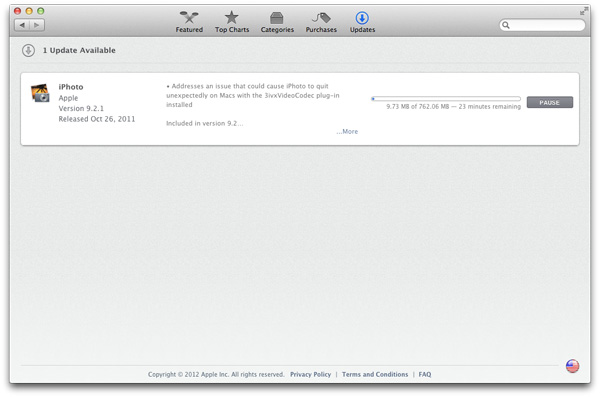Image resolution: width=600 pixels, height=397 pixels.
Task: Enter full screen with the expand arrows
Action: tap(583, 11)
